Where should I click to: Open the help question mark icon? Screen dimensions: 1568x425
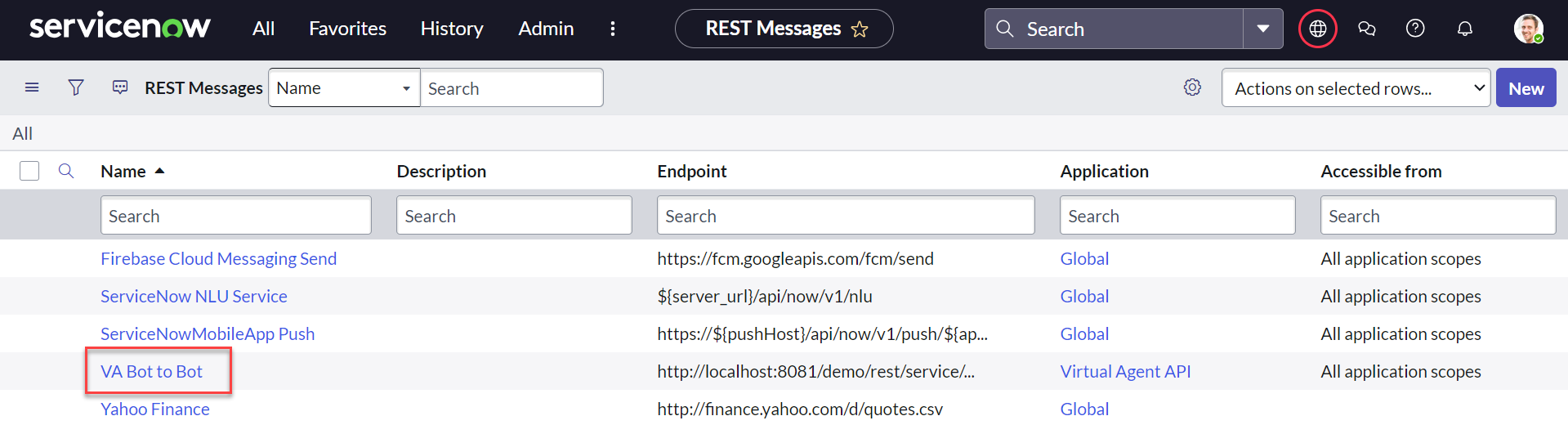pyautogui.click(x=1415, y=29)
